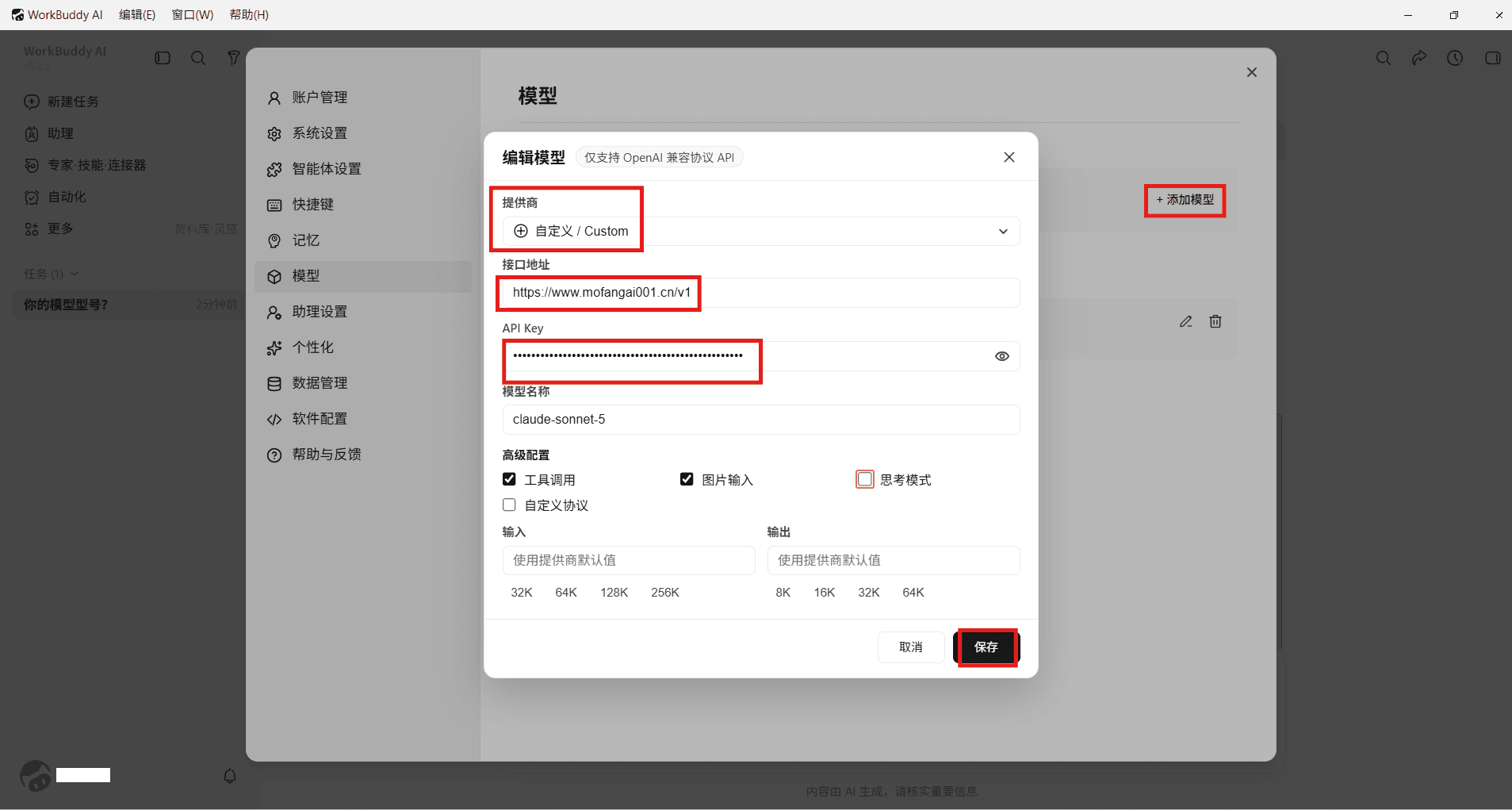
Task: Click the trash delete model icon
Action: 1215,321
